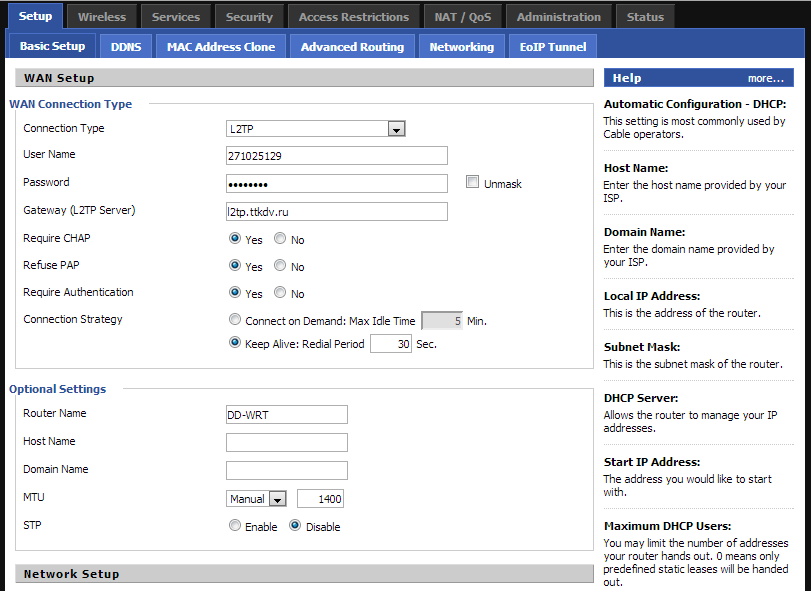Go to the NAT / QoS tab
811x591 pixels.
(x=463, y=16)
